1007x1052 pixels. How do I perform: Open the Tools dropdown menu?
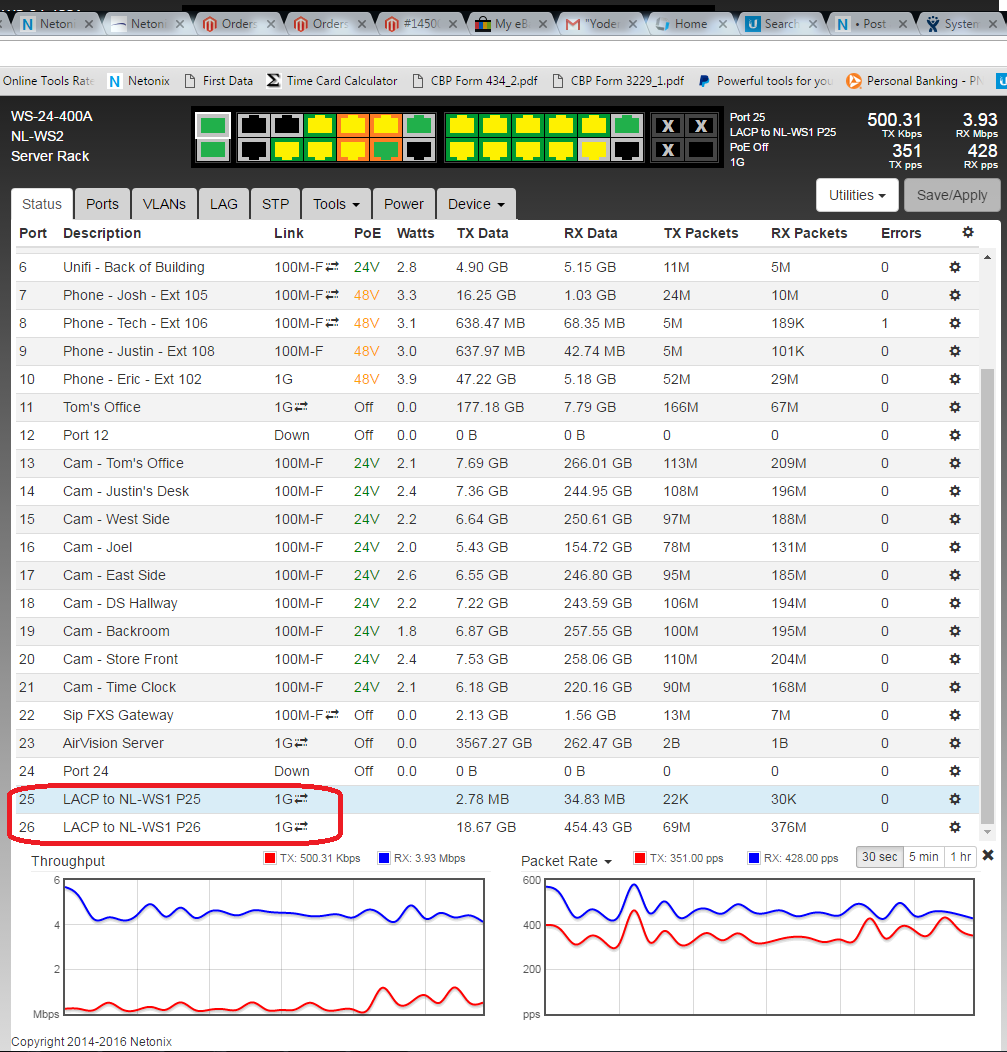(x=336, y=204)
